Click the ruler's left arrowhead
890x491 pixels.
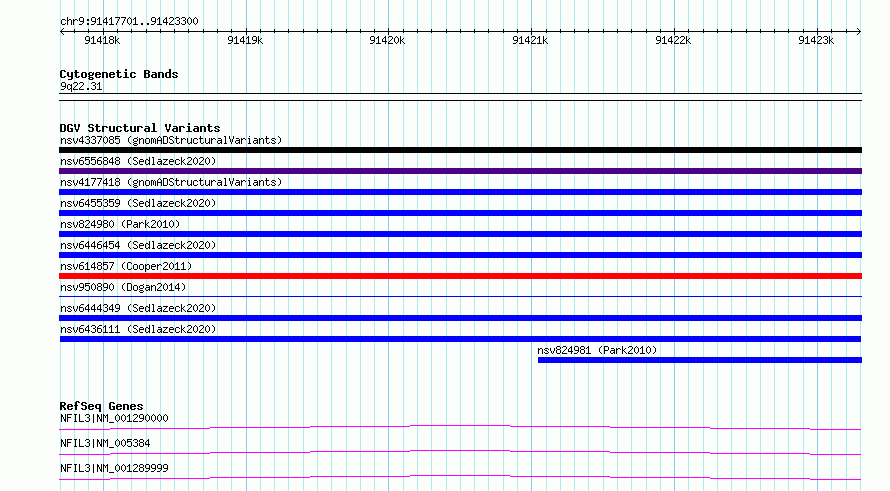[x=62, y=32]
